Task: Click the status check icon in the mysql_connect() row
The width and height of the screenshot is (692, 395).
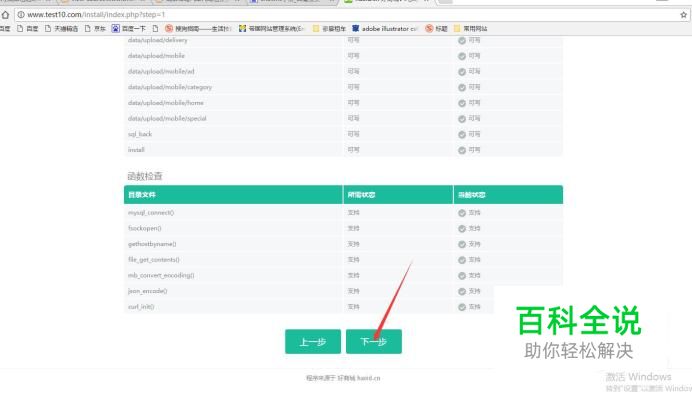Action: point(462,213)
